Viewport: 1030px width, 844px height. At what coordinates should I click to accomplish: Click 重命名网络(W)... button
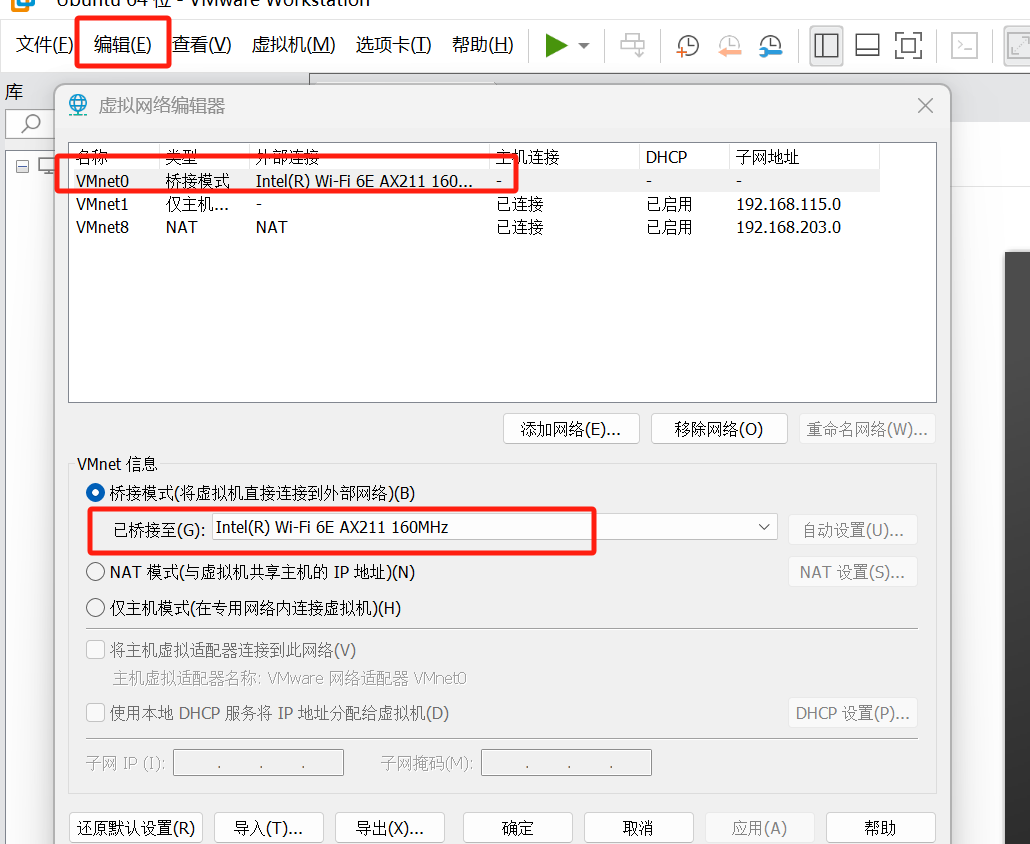tap(867, 429)
